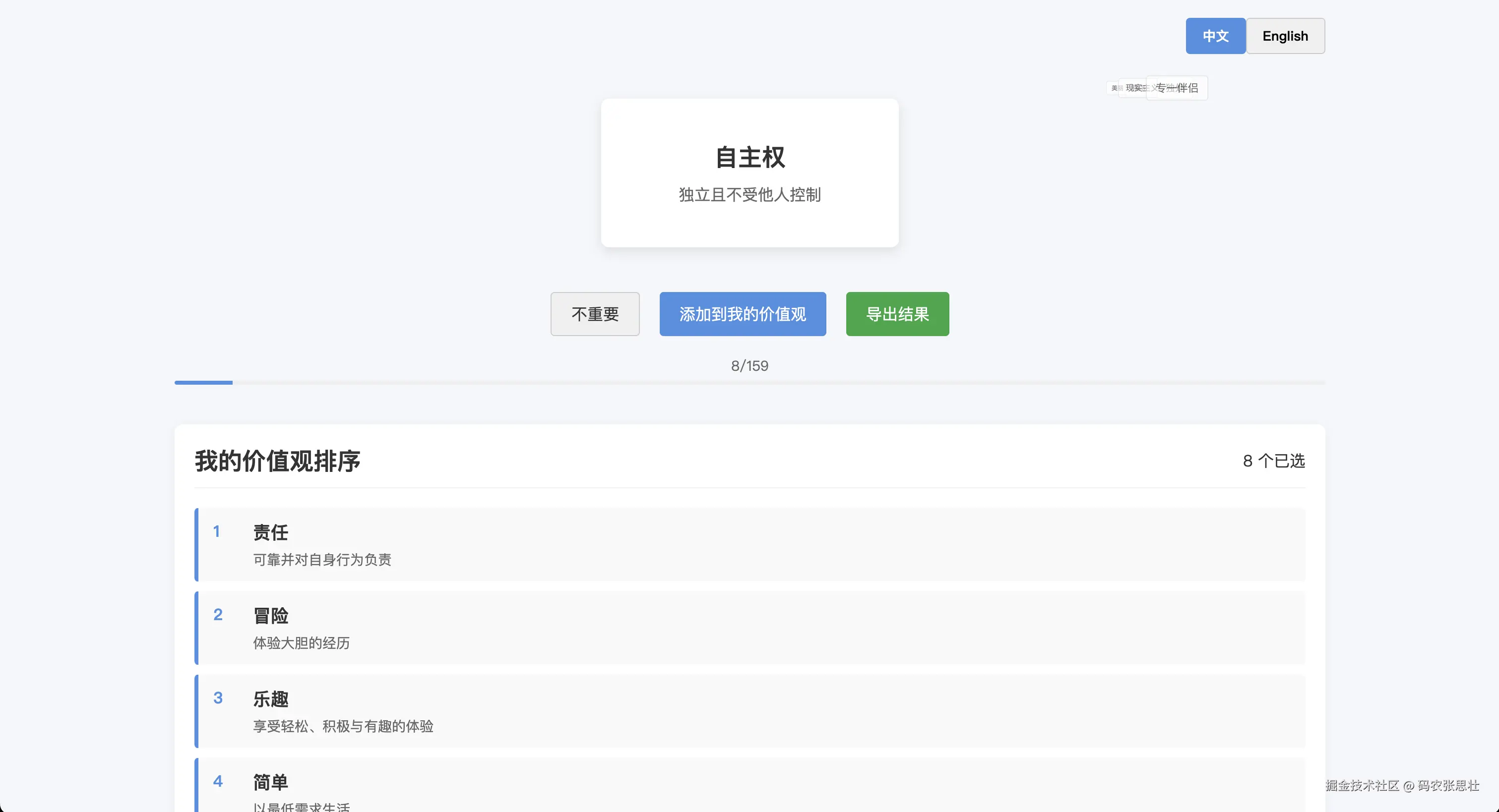Screen dimensions: 1499x812
Task: Select the 冒险 ranked item
Action: (749, 628)
